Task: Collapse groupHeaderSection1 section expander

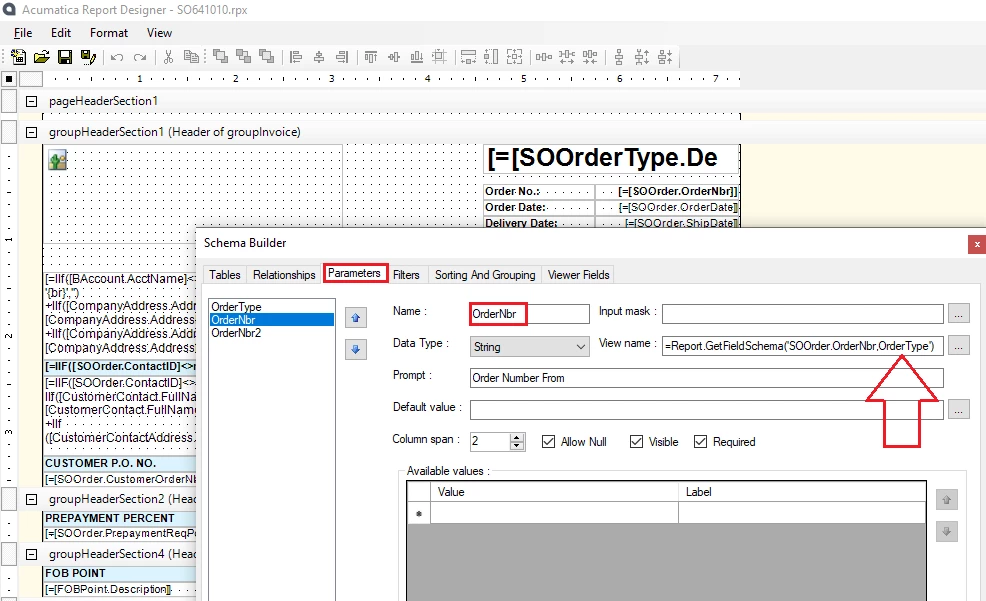Action: click(31, 133)
